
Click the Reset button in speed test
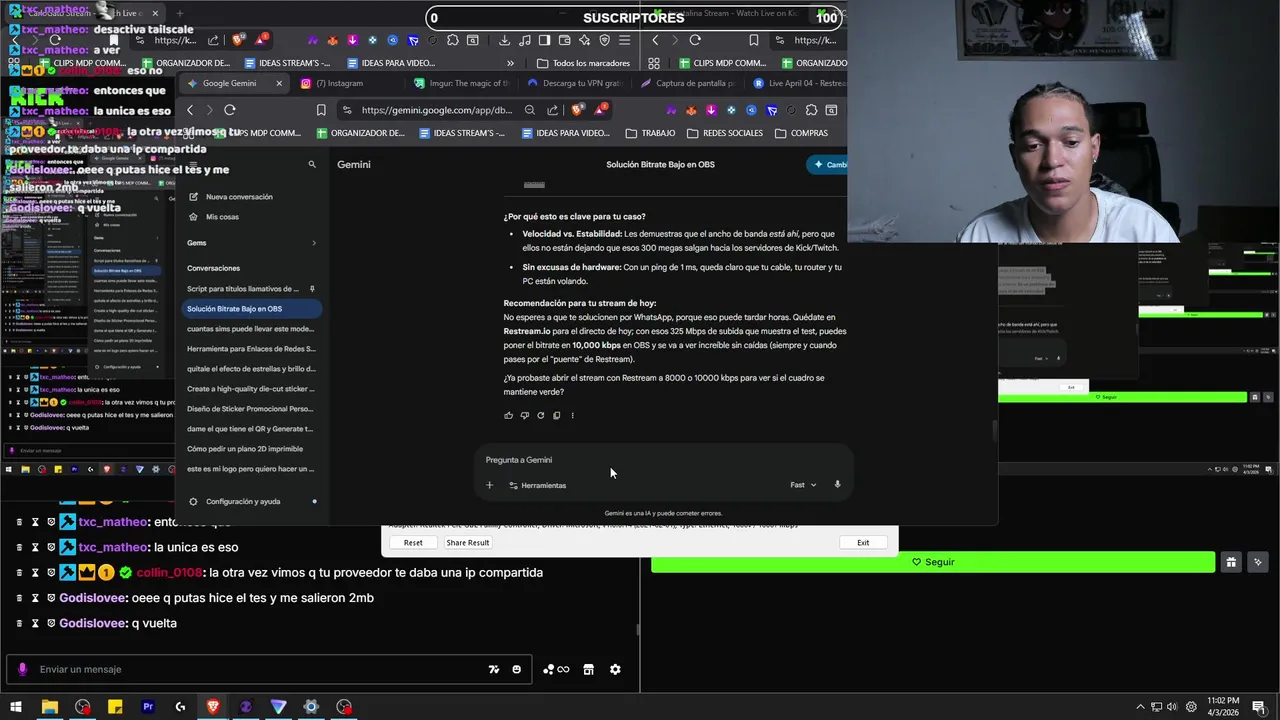(413, 543)
